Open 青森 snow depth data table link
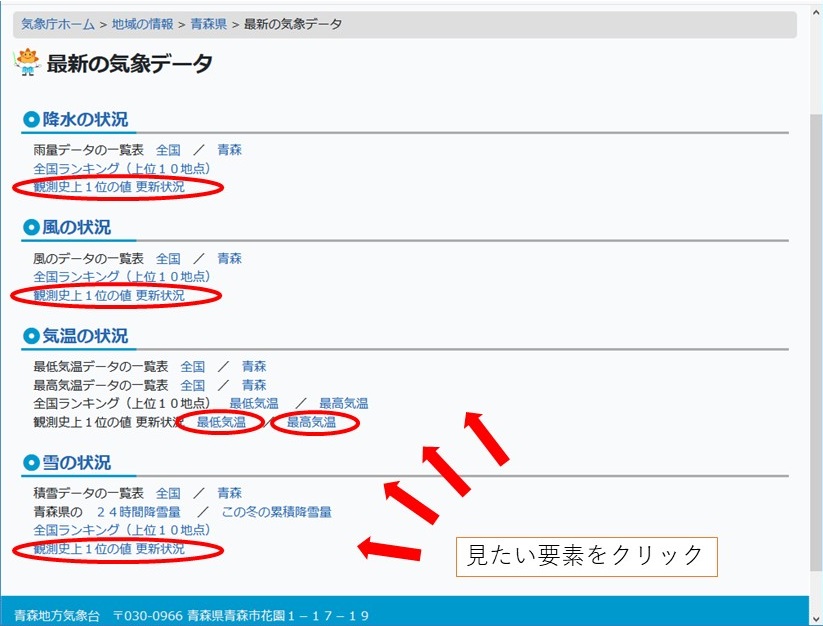823x626 pixels. 229,493
